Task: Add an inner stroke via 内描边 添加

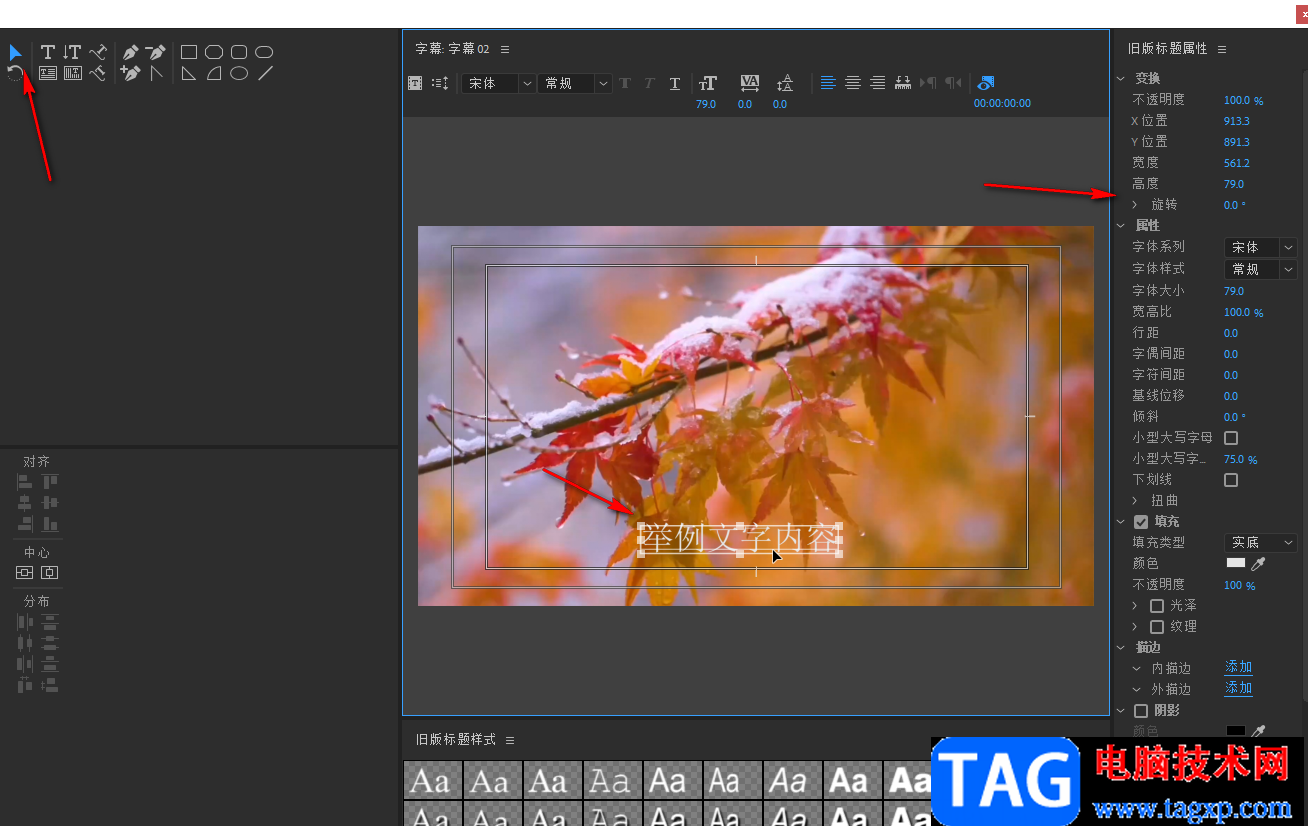Action: coord(1238,667)
